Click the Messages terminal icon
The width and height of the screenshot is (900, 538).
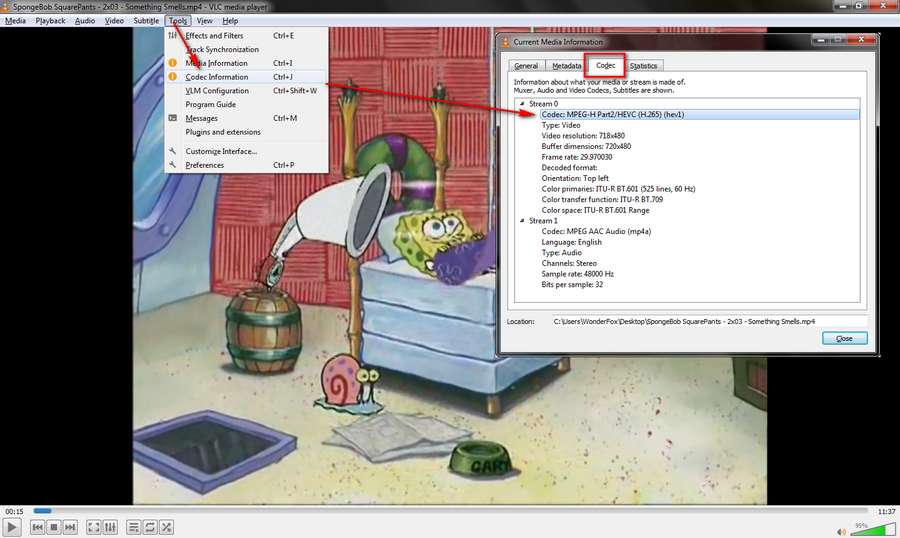[x=172, y=118]
